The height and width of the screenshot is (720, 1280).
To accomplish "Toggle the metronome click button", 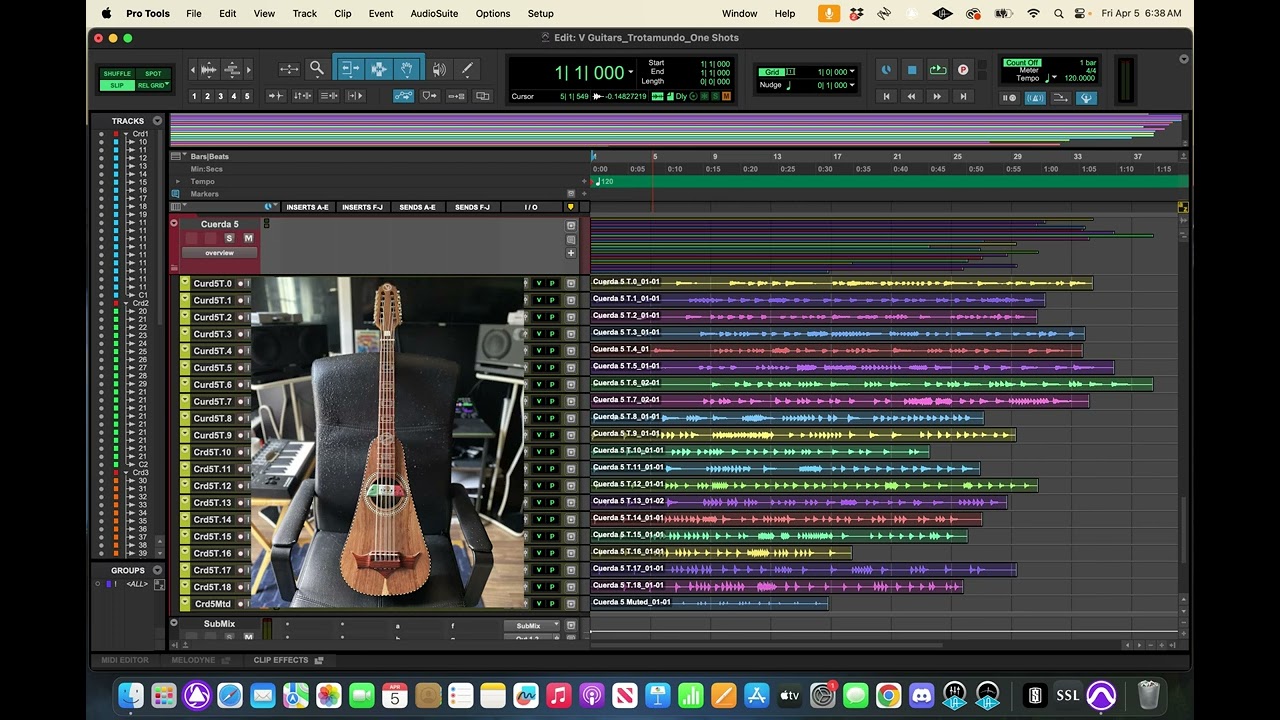I will tap(1035, 98).
